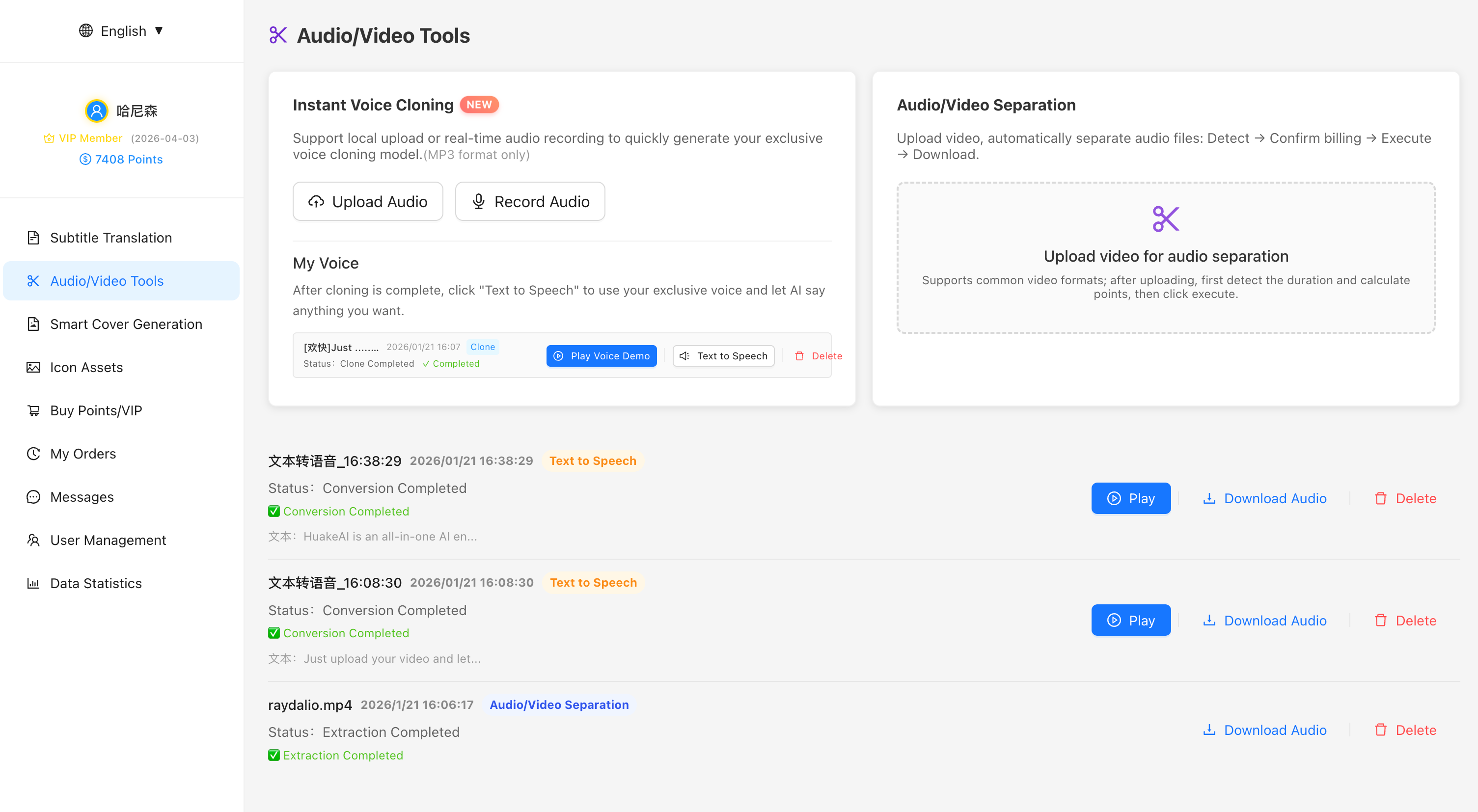Click the globe language icon
Image resolution: width=1478 pixels, height=812 pixels.
(x=85, y=30)
